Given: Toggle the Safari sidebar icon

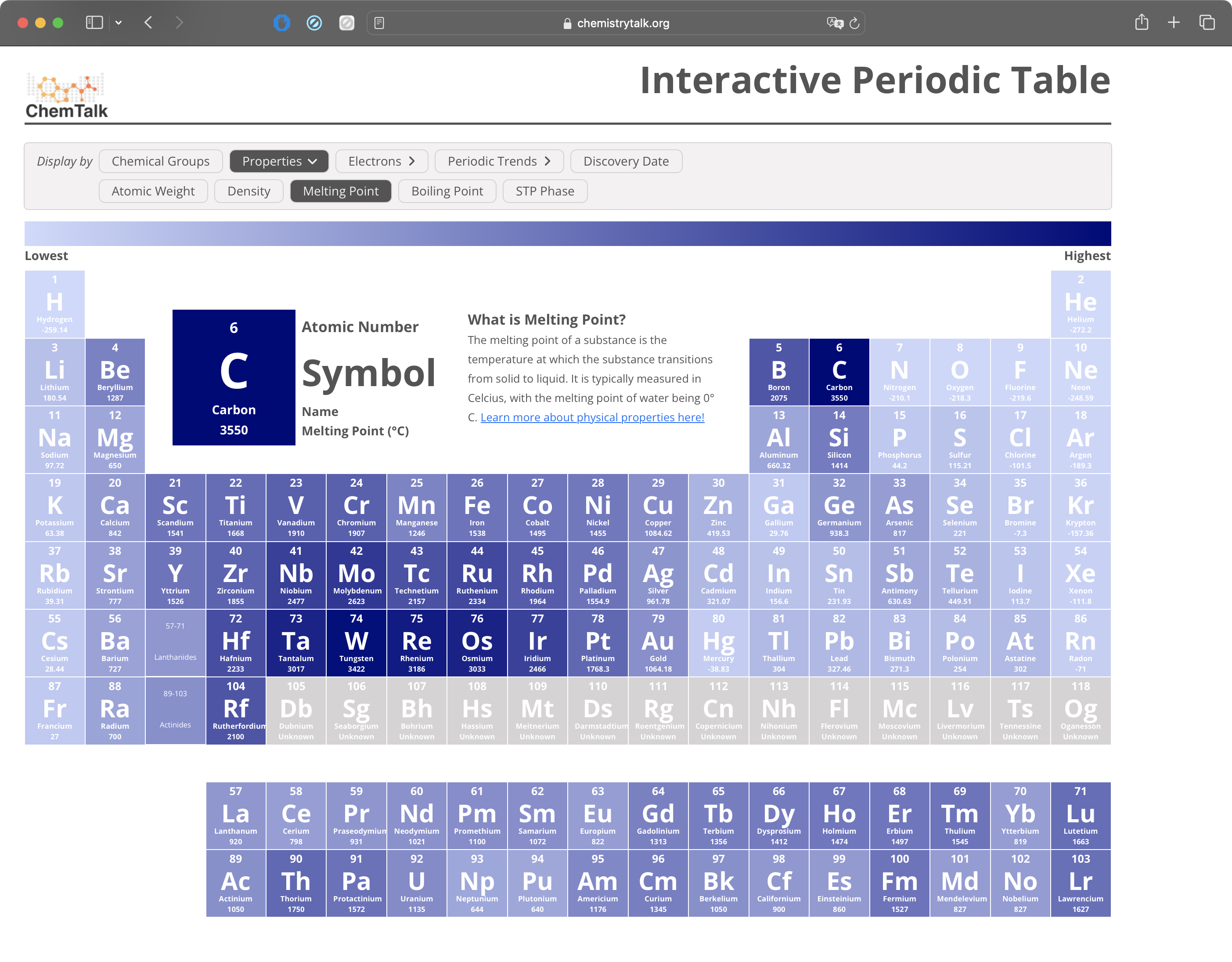Looking at the screenshot, I should (x=94, y=22).
